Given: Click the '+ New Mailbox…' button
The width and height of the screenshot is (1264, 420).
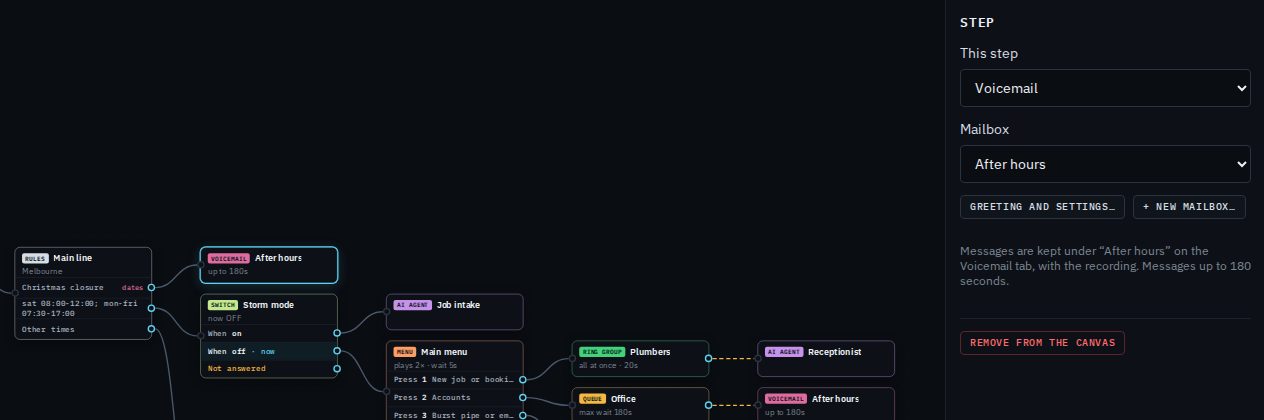Looking at the screenshot, I should click(x=1189, y=207).
